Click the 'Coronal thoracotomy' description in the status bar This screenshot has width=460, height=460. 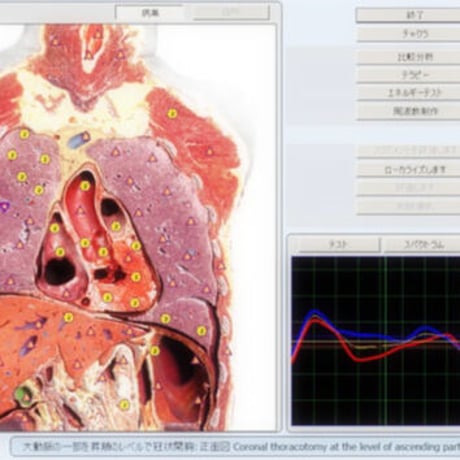point(346,447)
